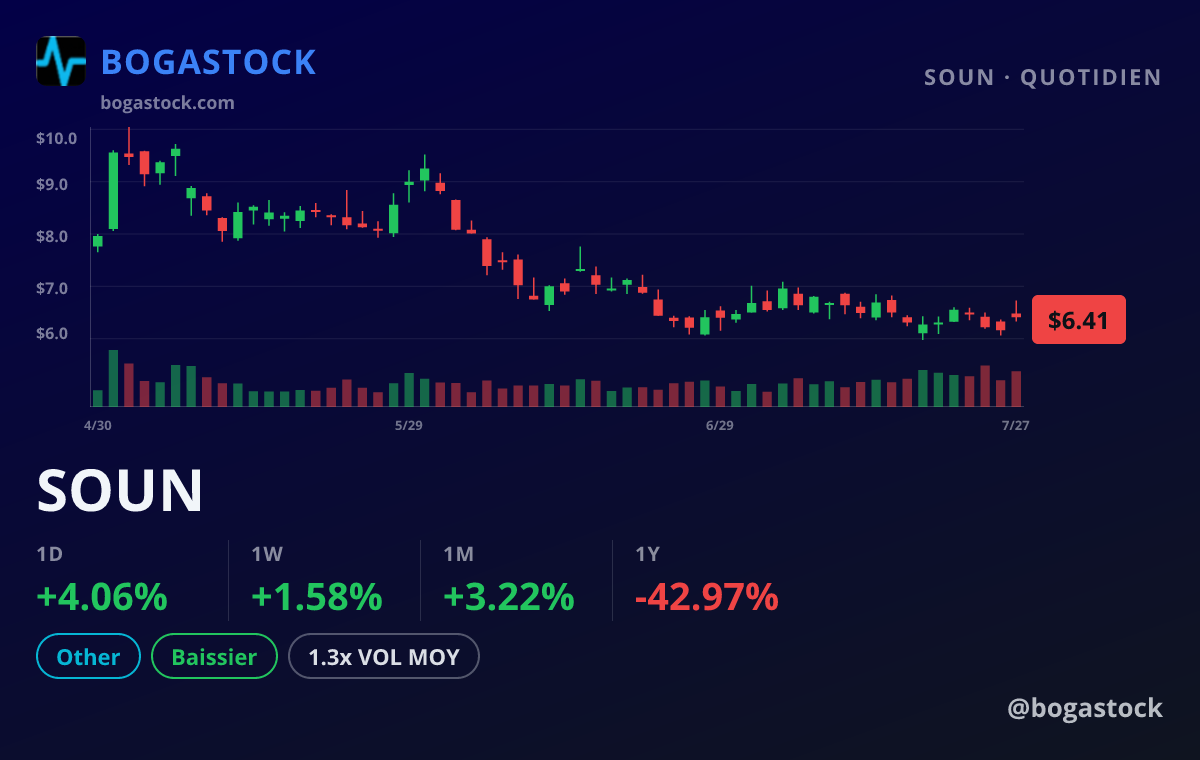The image size is (1200, 760).
Task: Click the Bogastock pulse logo icon
Action: click(x=61, y=61)
